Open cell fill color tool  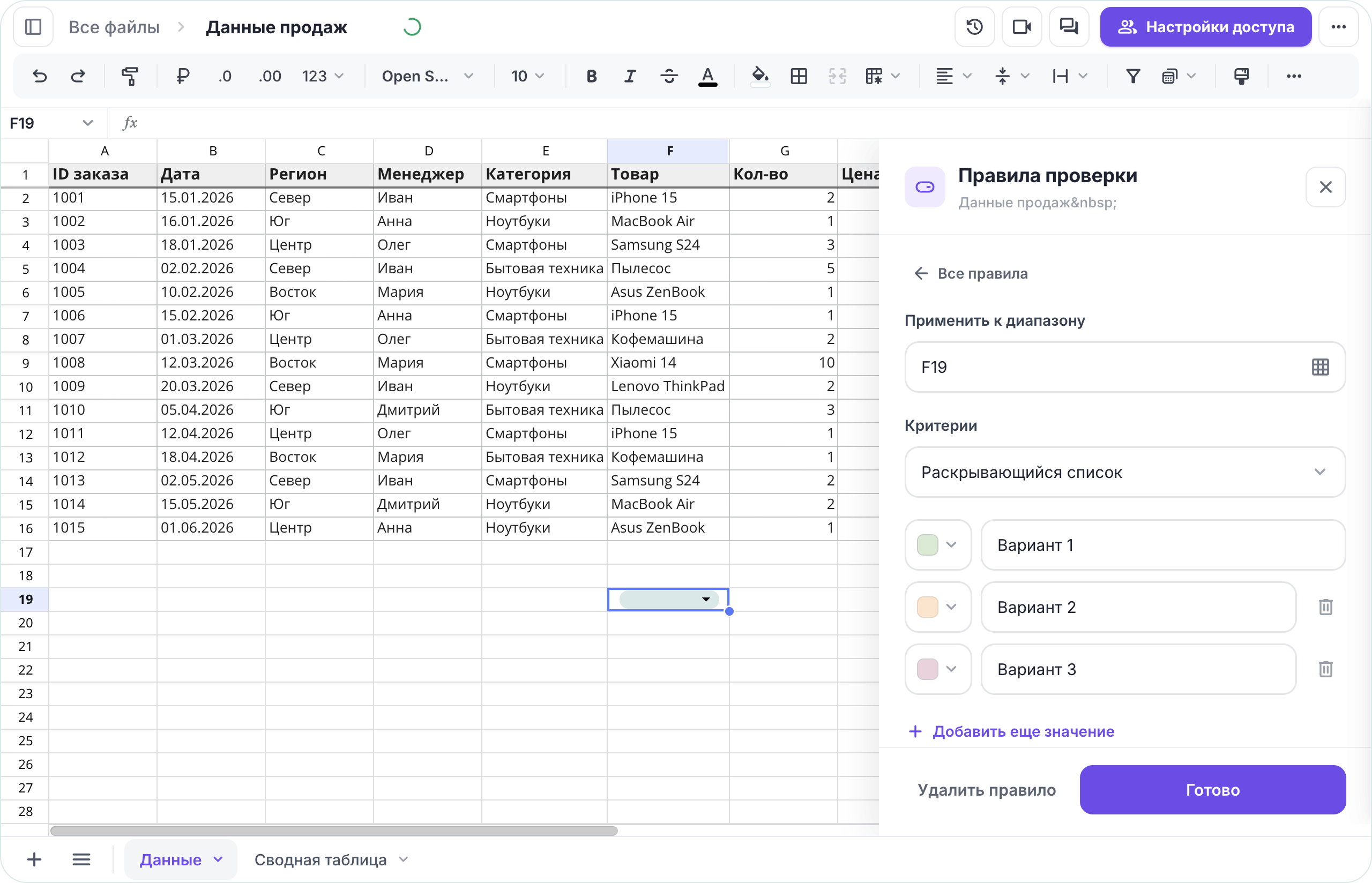(760, 76)
